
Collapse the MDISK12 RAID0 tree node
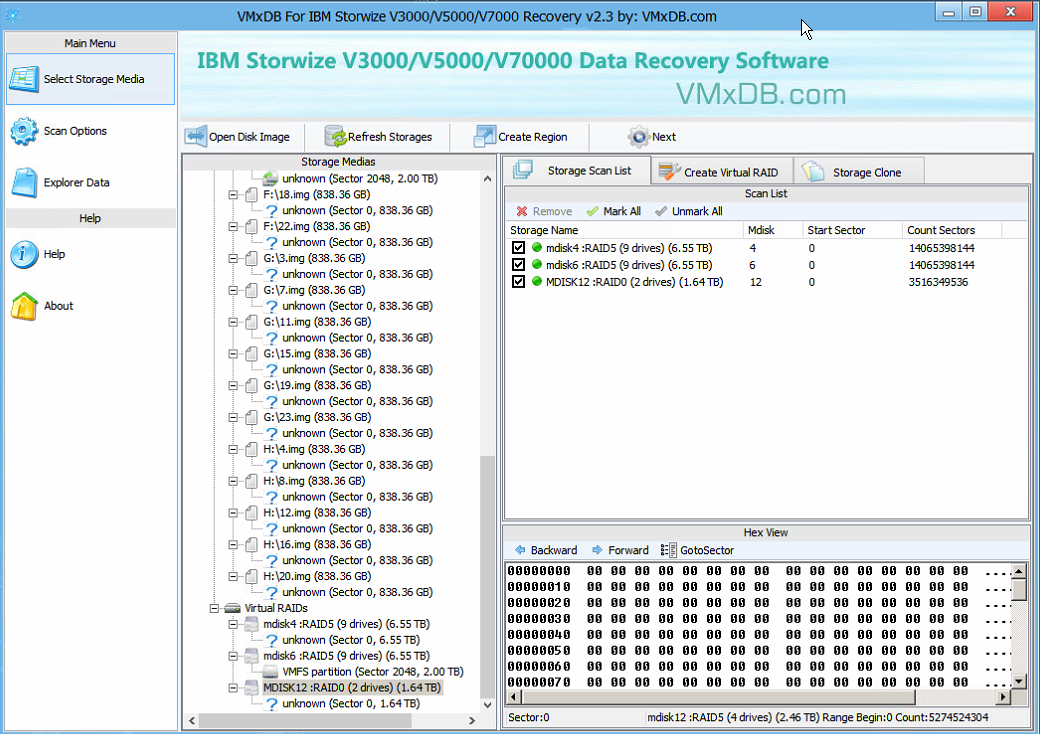coord(233,688)
